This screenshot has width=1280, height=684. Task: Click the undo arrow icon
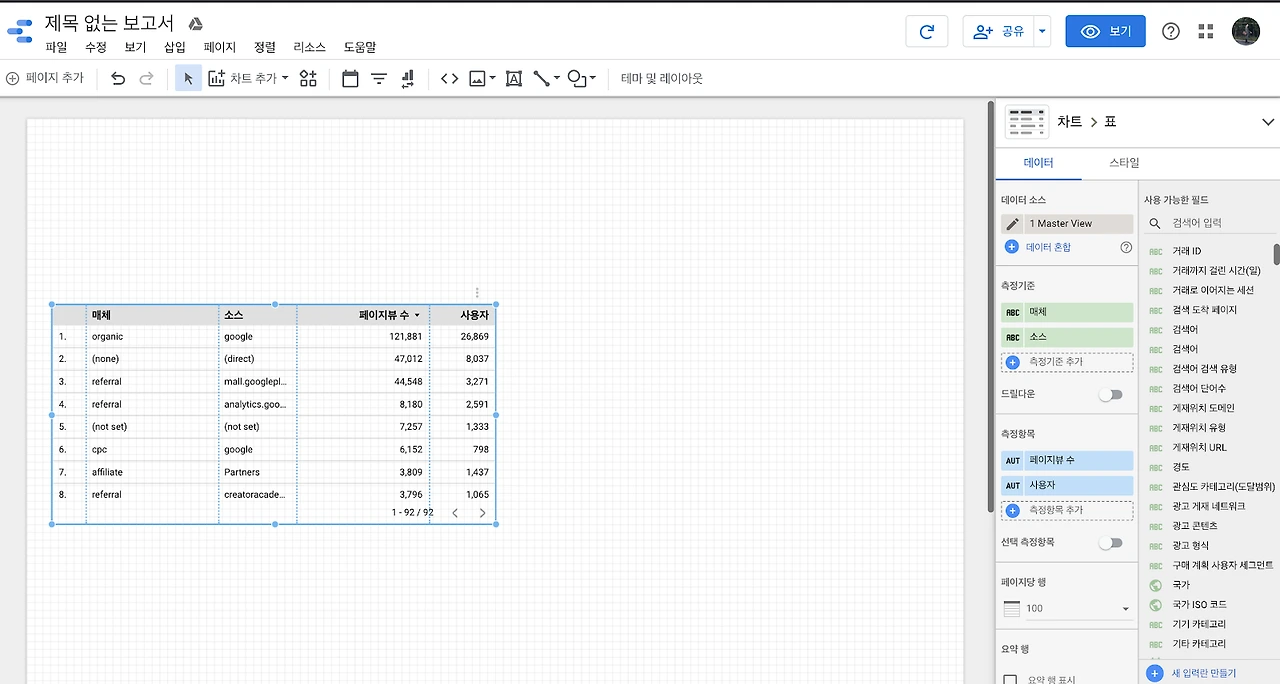(x=118, y=78)
